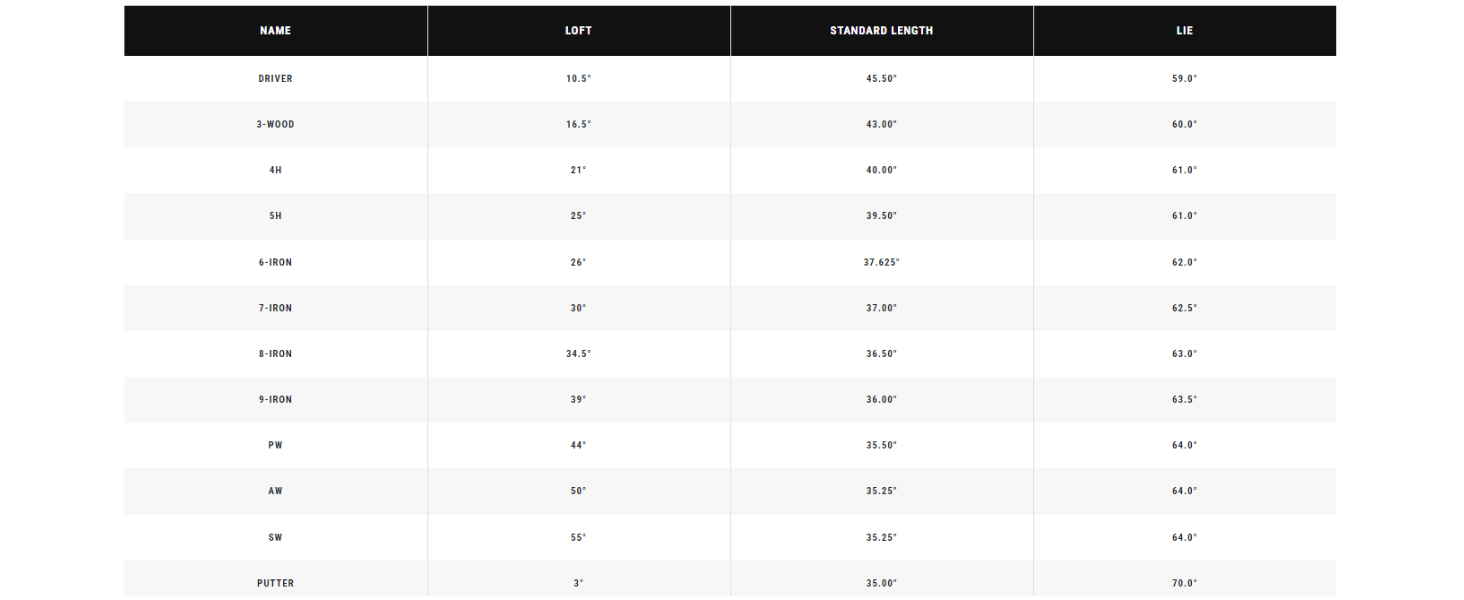
Task: Click the putter lie value 70.0°
Action: point(1184,583)
